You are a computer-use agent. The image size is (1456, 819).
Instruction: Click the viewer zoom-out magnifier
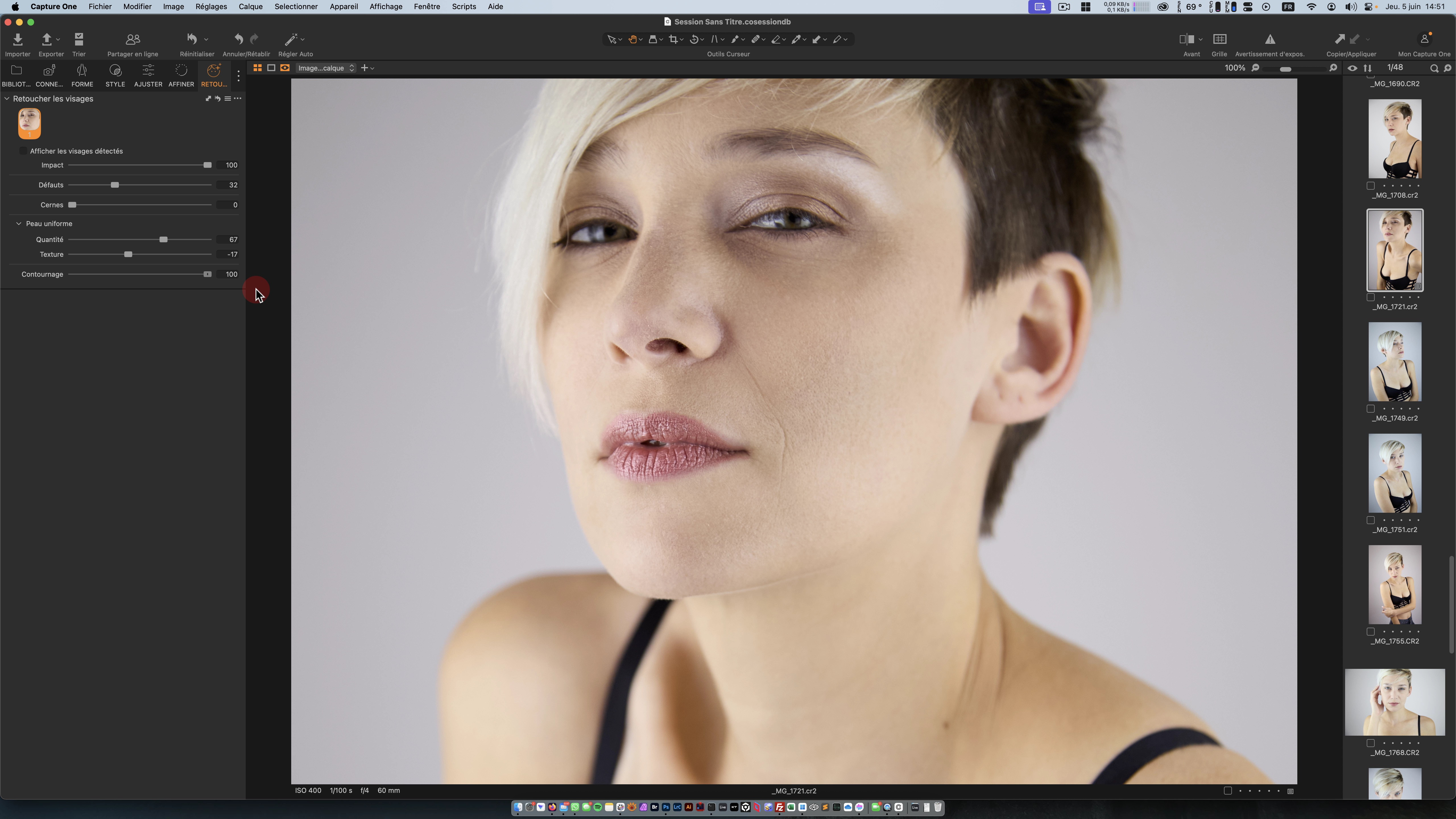pyautogui.click(x=1255, y=68)
